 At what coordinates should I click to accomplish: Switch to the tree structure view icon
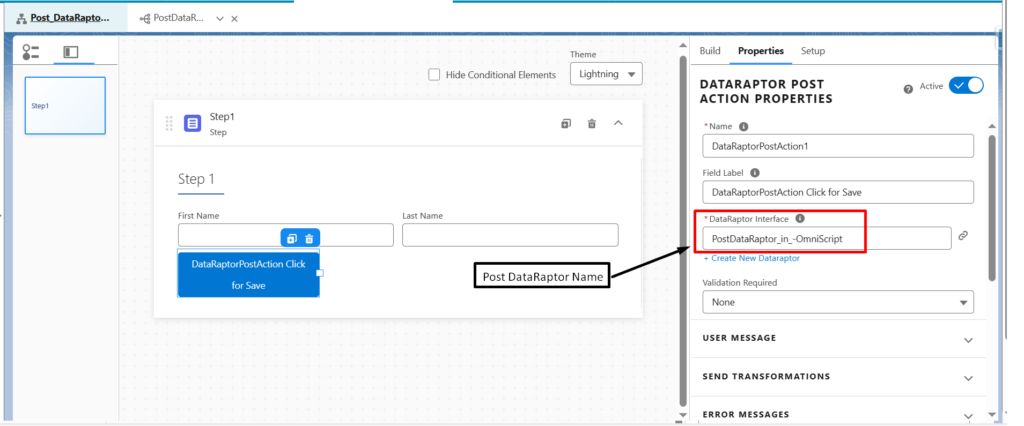pos(31,52)
